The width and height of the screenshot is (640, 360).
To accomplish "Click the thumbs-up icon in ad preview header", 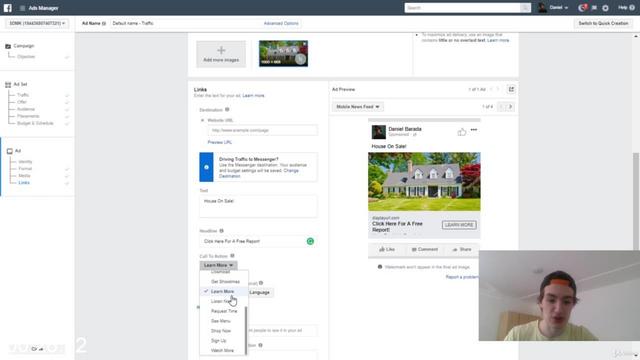I will (462, 131).
